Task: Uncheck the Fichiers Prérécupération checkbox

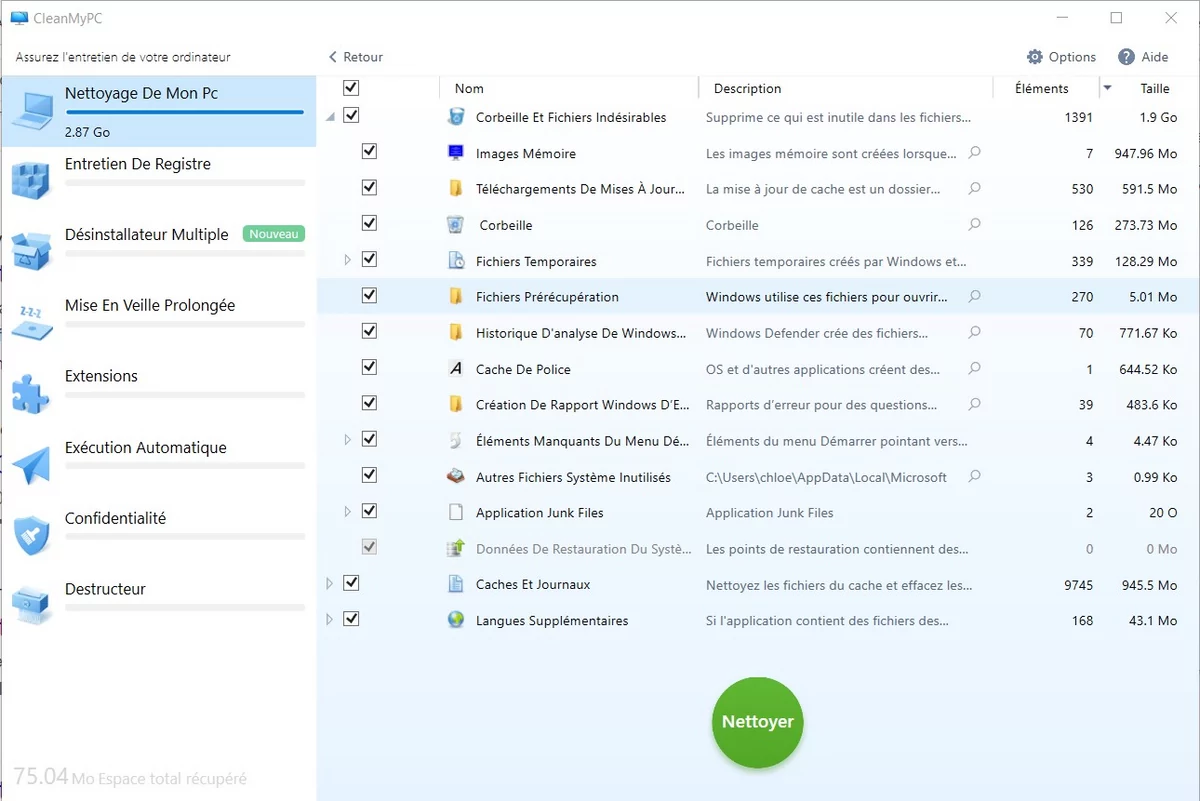Action: pyautogui.click(x=369, y=296)
